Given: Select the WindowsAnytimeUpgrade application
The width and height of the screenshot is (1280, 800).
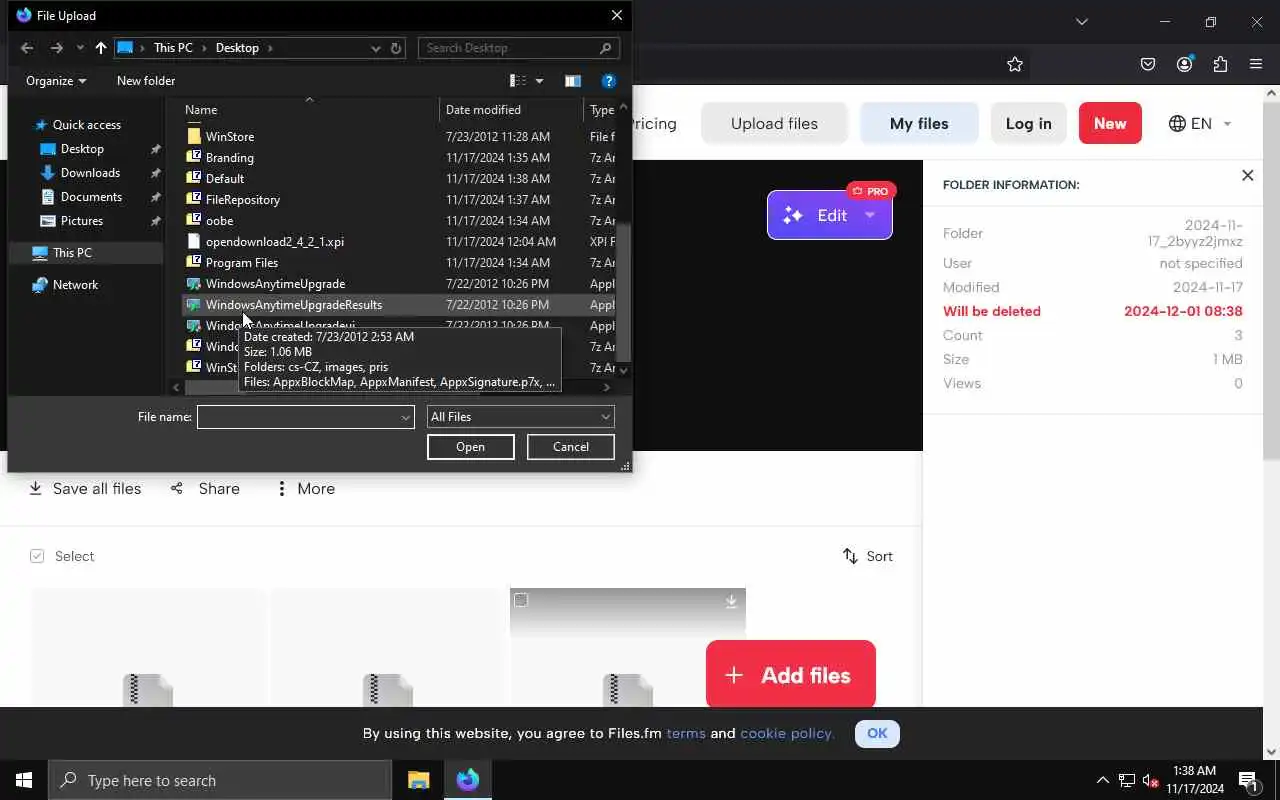Looking at the screenshot, I should [x=275, y=284].
